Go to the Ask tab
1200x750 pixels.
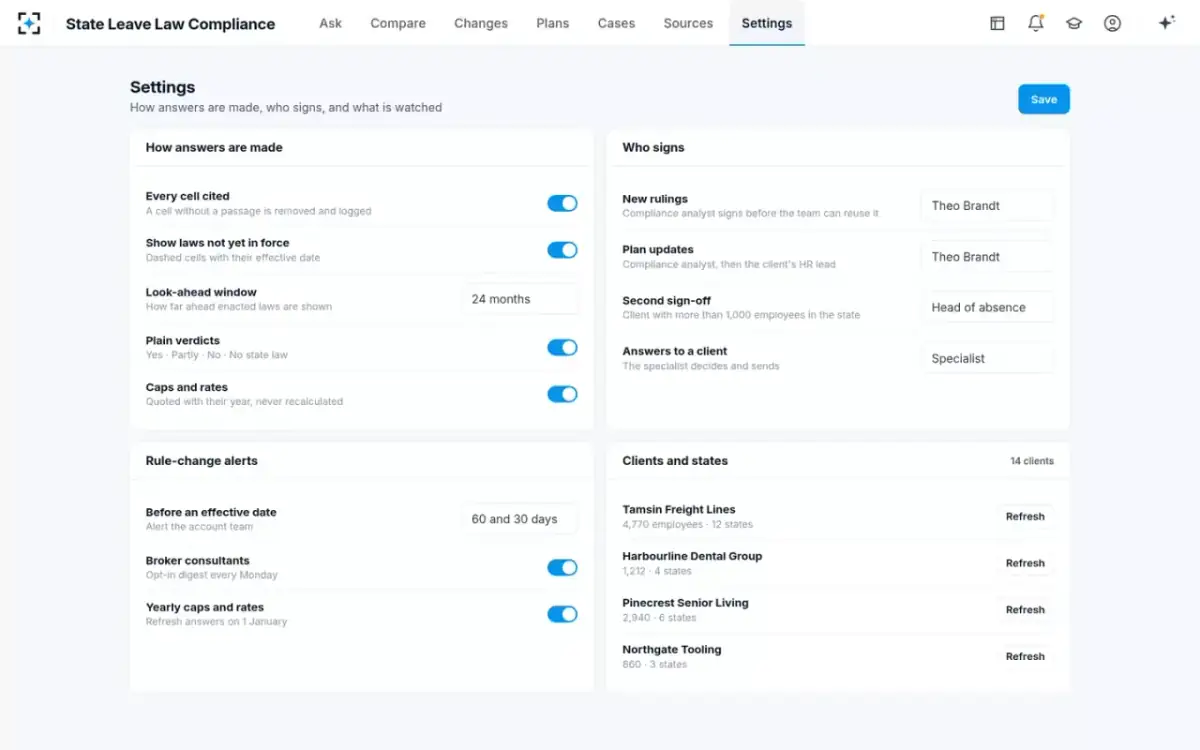point(330,23)
